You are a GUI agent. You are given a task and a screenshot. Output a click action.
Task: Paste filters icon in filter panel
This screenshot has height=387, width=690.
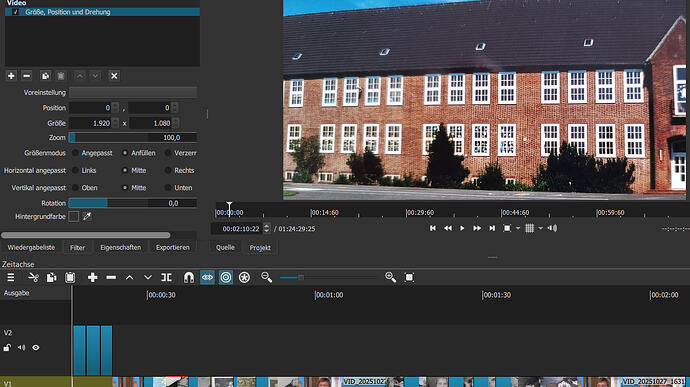[61, 76]
